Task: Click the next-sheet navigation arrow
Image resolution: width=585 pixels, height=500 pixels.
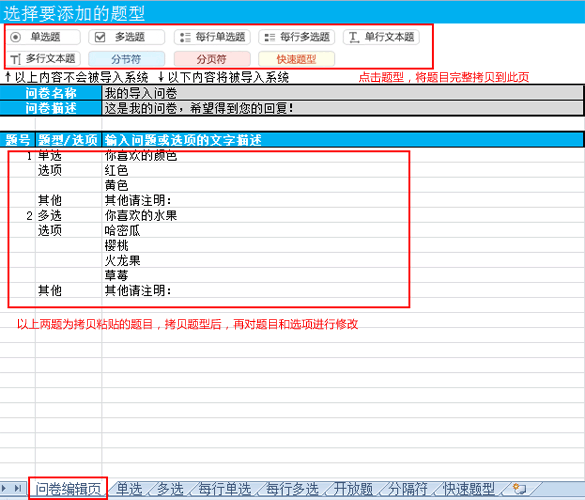Action: click(x=4, y=488)
